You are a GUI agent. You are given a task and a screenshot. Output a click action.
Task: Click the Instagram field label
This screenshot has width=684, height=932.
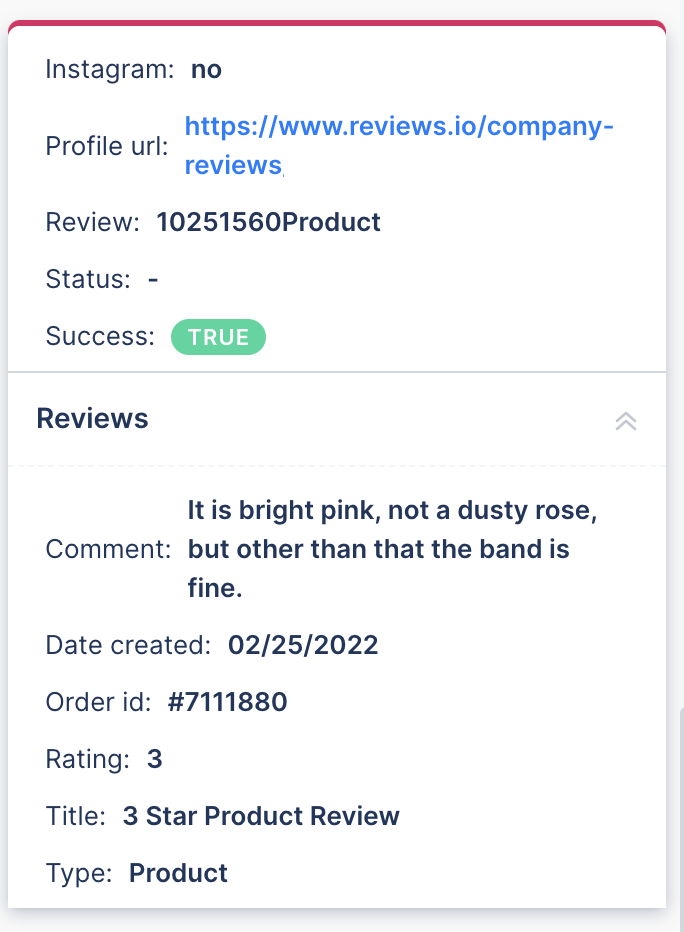(x=110, y=70)
